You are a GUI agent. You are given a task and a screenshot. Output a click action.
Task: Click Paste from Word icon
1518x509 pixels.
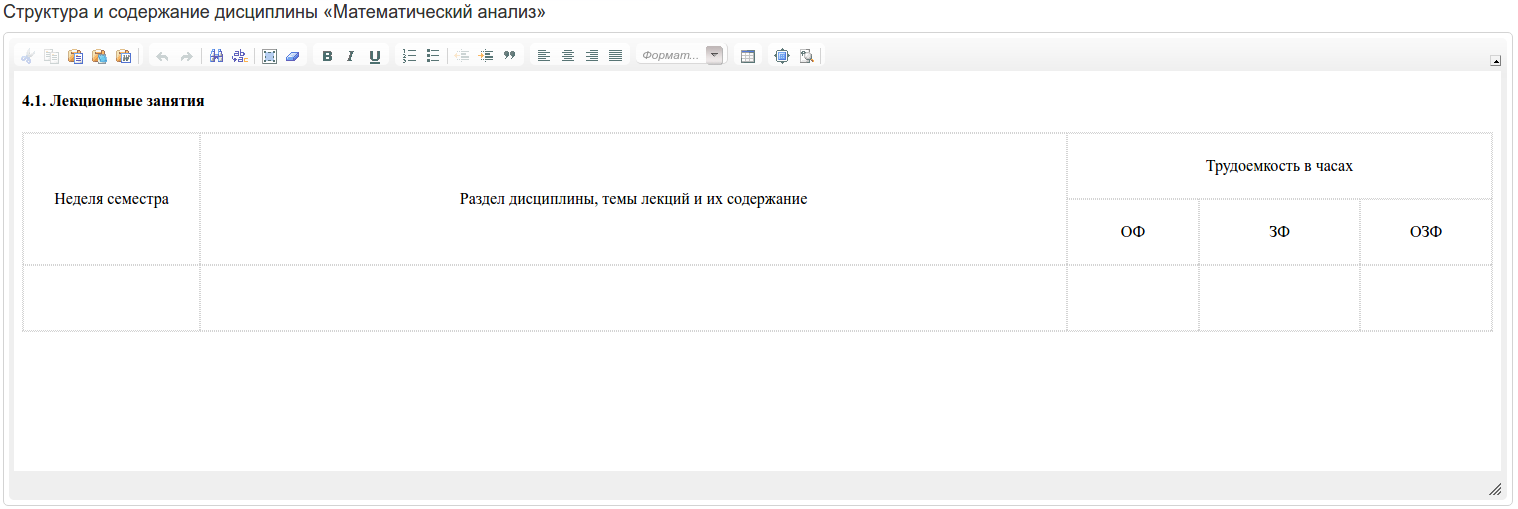click(x=124, y=56)
